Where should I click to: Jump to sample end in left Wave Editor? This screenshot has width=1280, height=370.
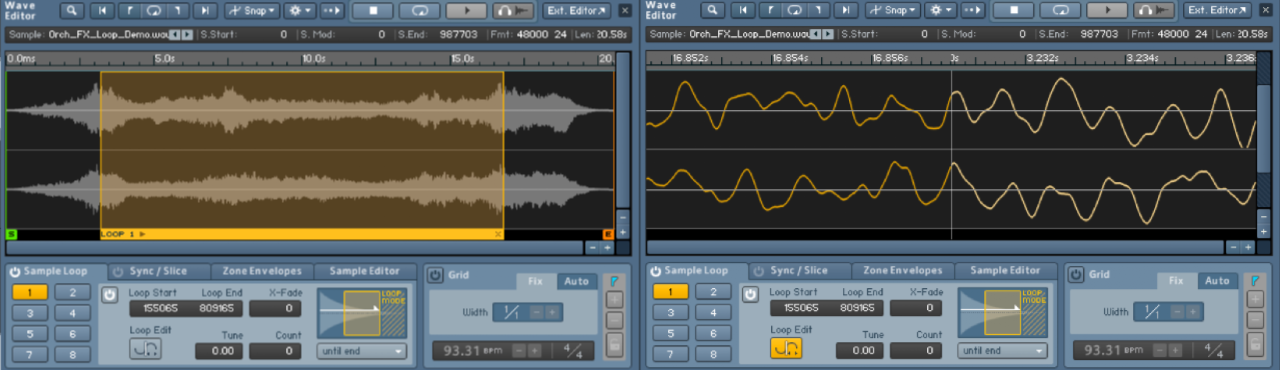pos(204,10)
